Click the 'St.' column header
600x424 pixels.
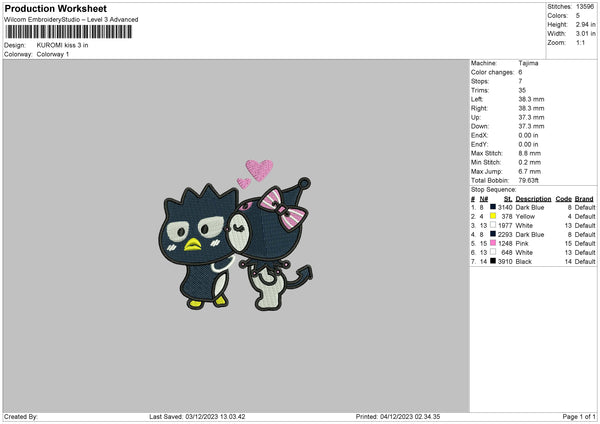(508, 199)
